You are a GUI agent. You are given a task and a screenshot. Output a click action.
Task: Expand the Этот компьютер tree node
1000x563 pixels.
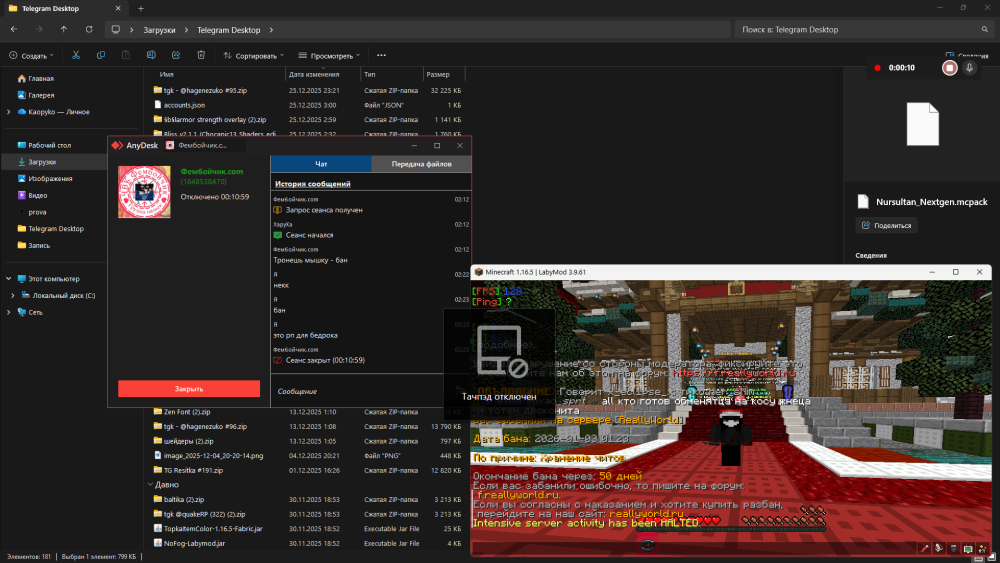coord(8,279)
